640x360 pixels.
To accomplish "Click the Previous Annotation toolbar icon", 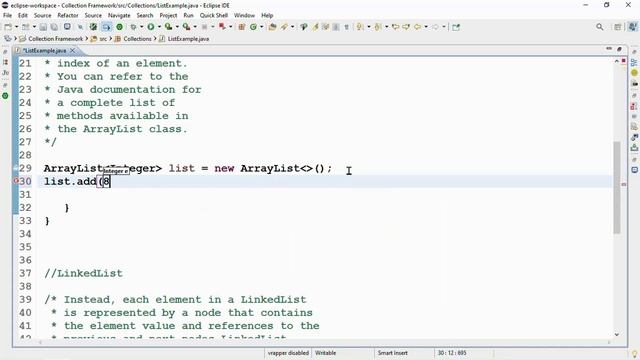I will pyautogui.click(x=378, y=27).
